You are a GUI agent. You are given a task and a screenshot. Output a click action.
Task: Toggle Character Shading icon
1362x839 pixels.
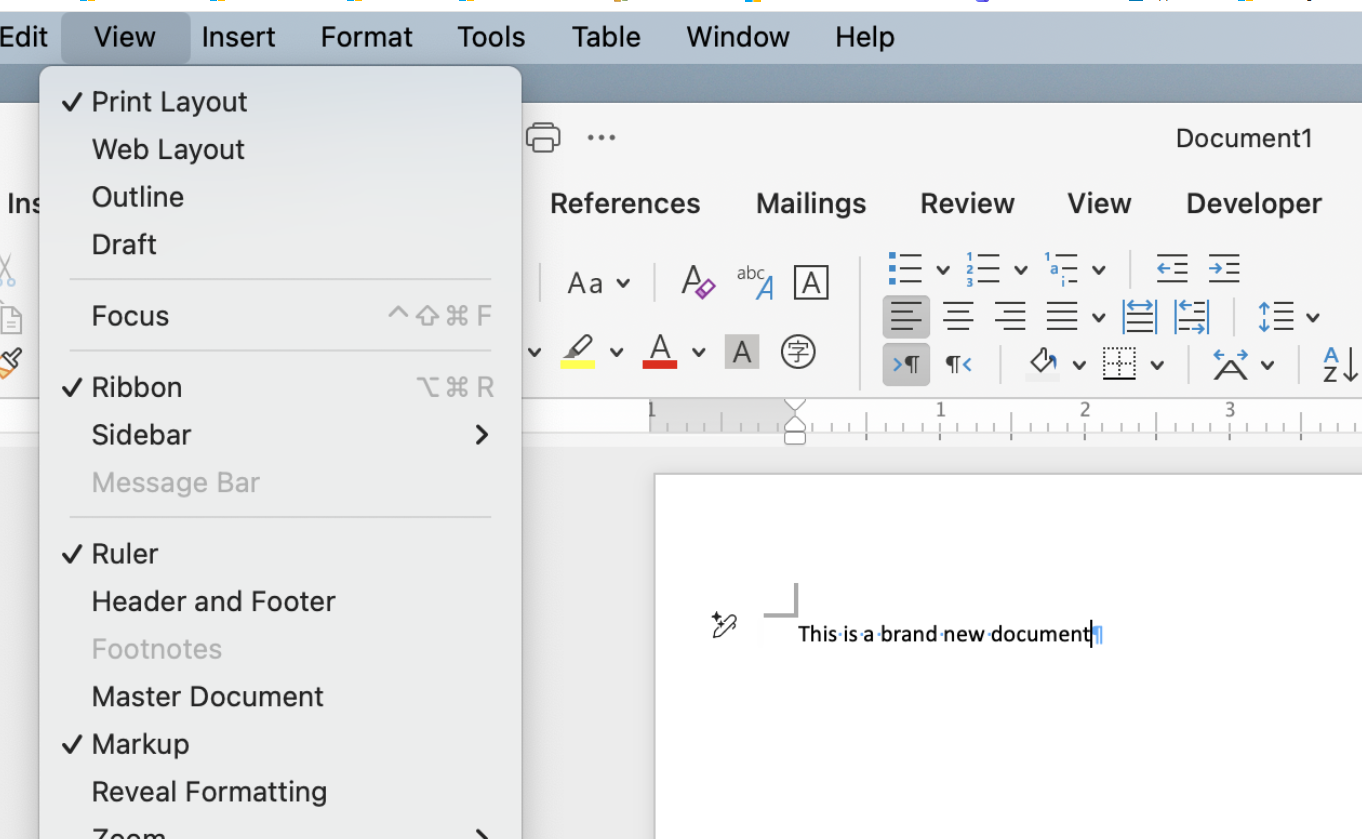[x=742, y=352]
